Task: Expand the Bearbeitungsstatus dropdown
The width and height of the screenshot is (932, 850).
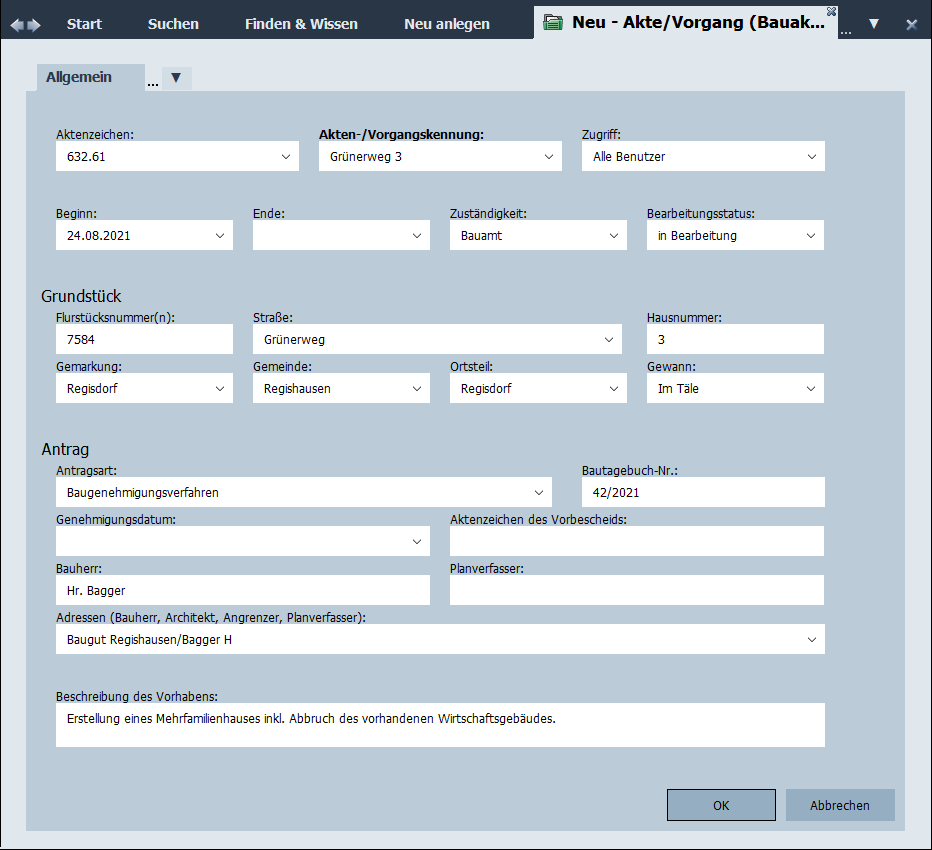Action: tap(811, 236)
